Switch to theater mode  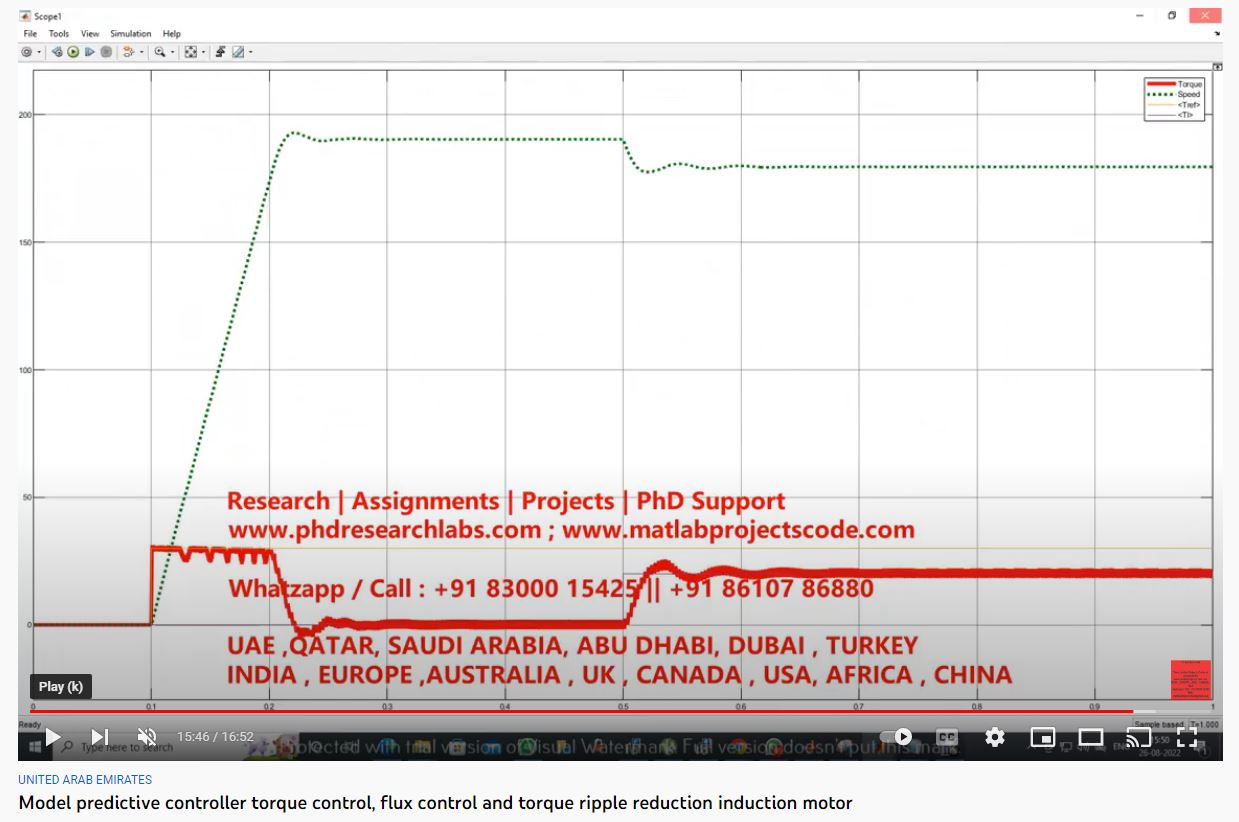pyautogui.click(x=1090, y=737)
